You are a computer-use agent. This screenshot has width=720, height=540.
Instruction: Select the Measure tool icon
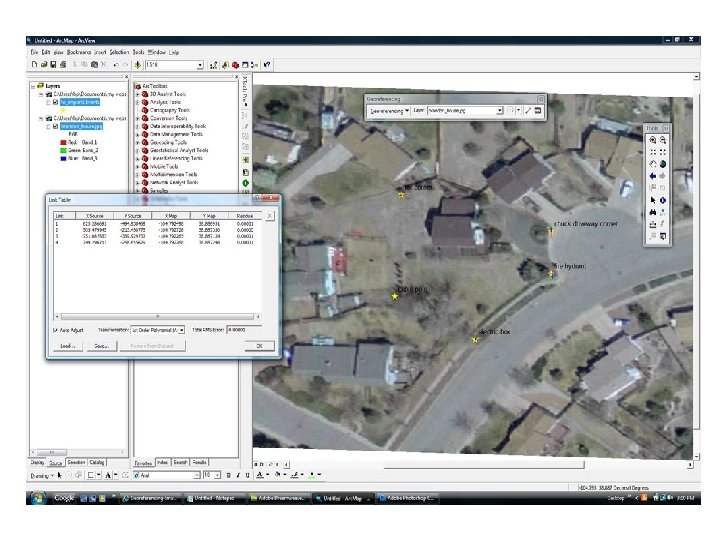(x=652, y=224)
